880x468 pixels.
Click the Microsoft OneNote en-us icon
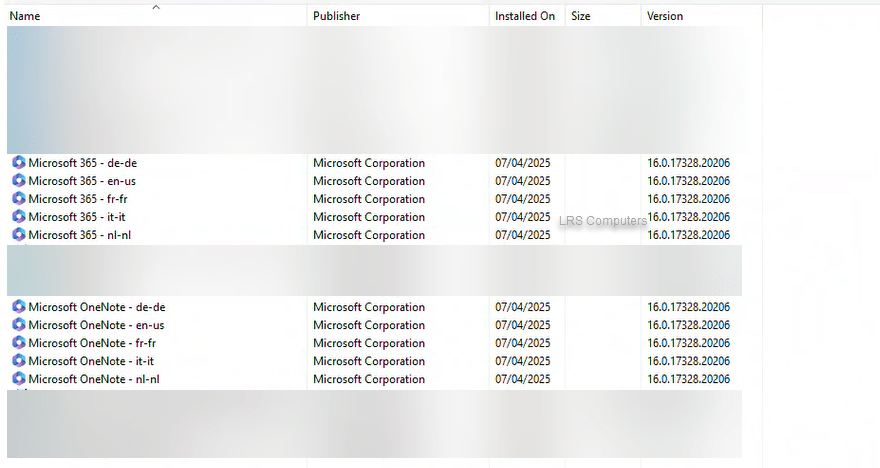pyautogui.click(x=18, y=325)
